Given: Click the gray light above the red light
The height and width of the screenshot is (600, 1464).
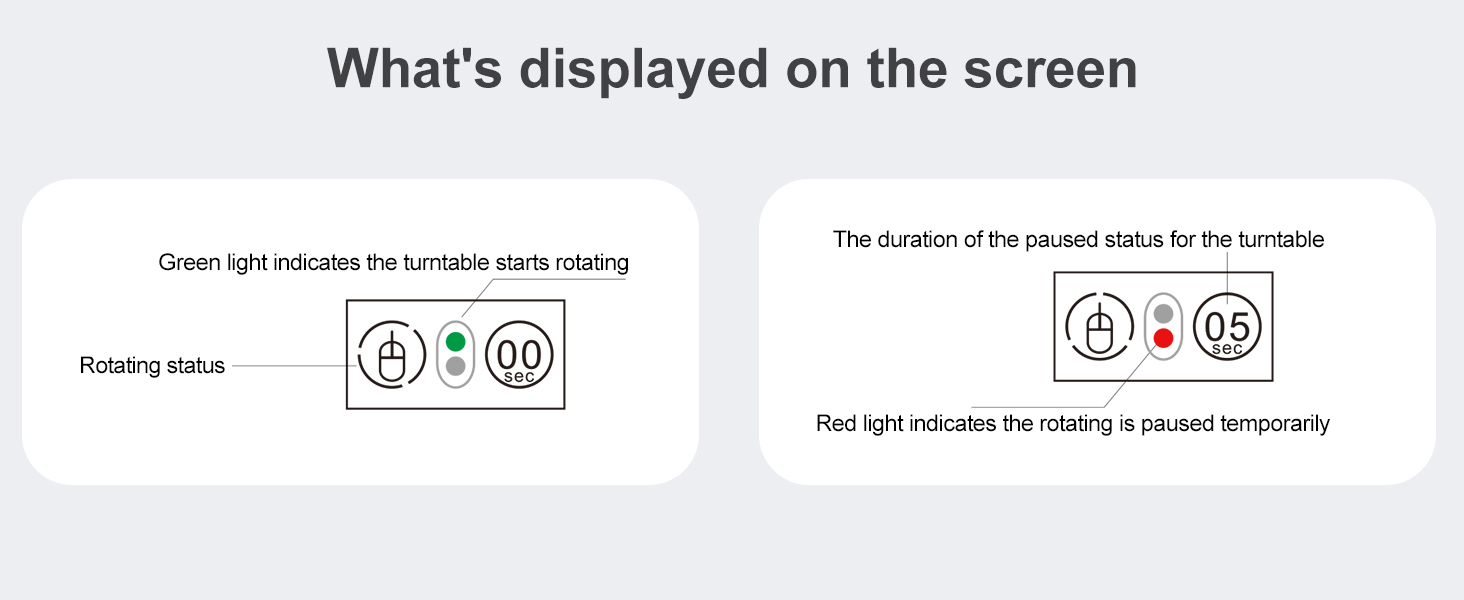Looking at the screenshot, I should 1163,313.
